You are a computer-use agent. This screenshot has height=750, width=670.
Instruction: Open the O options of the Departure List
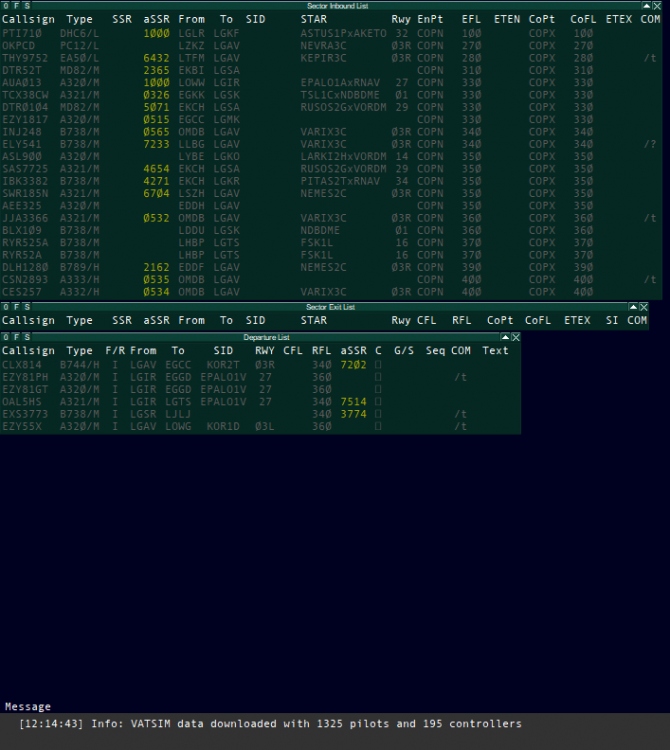pos(4,338)
